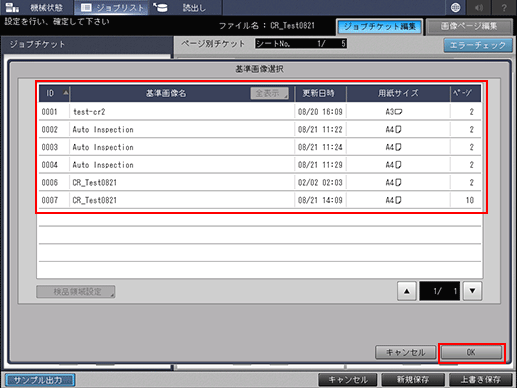Screen dimensions: 517x388
Task: Click the 08/20 16:09 date cell
Action: [320, 112]
